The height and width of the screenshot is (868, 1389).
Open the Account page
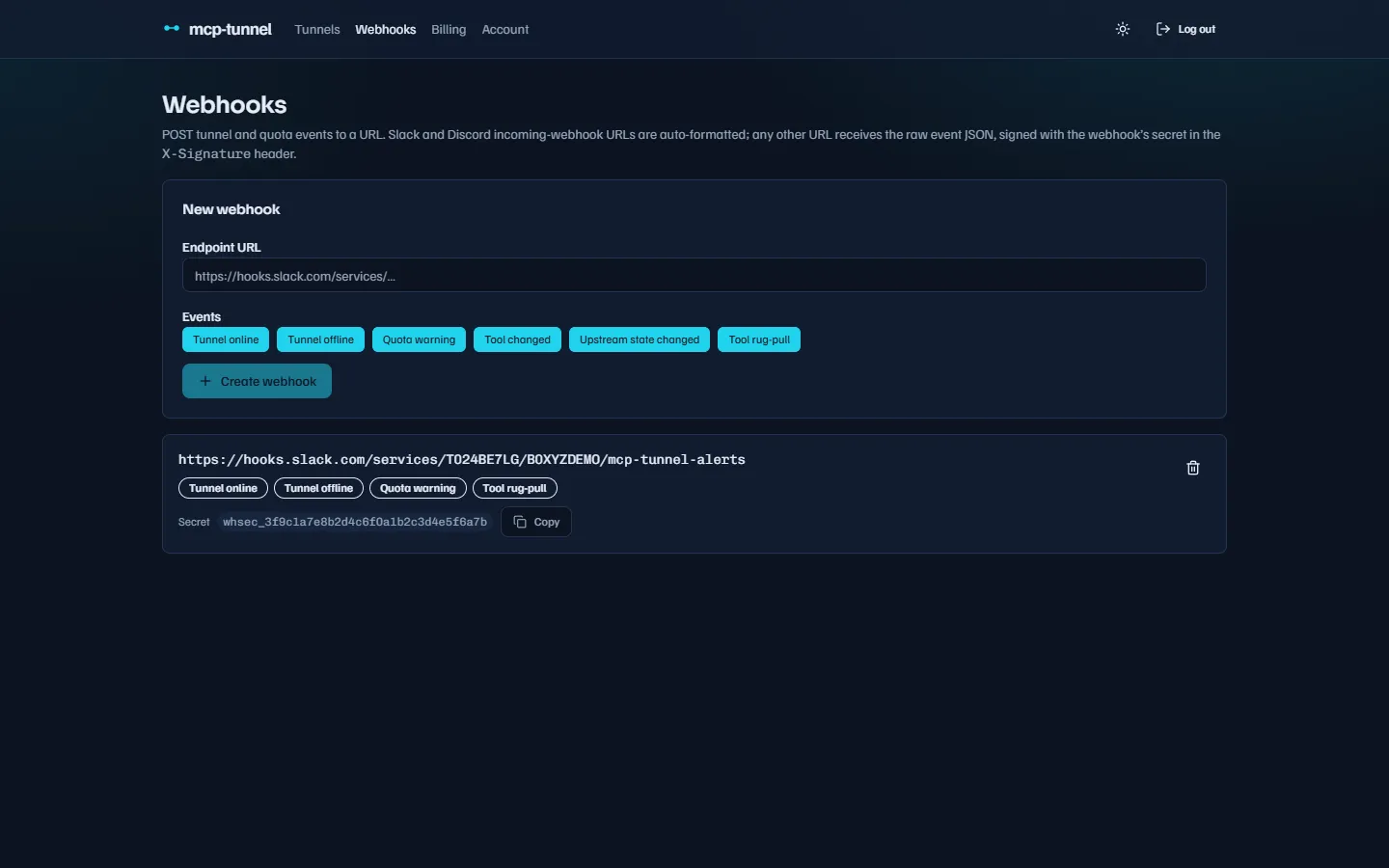tap(505, 29)
